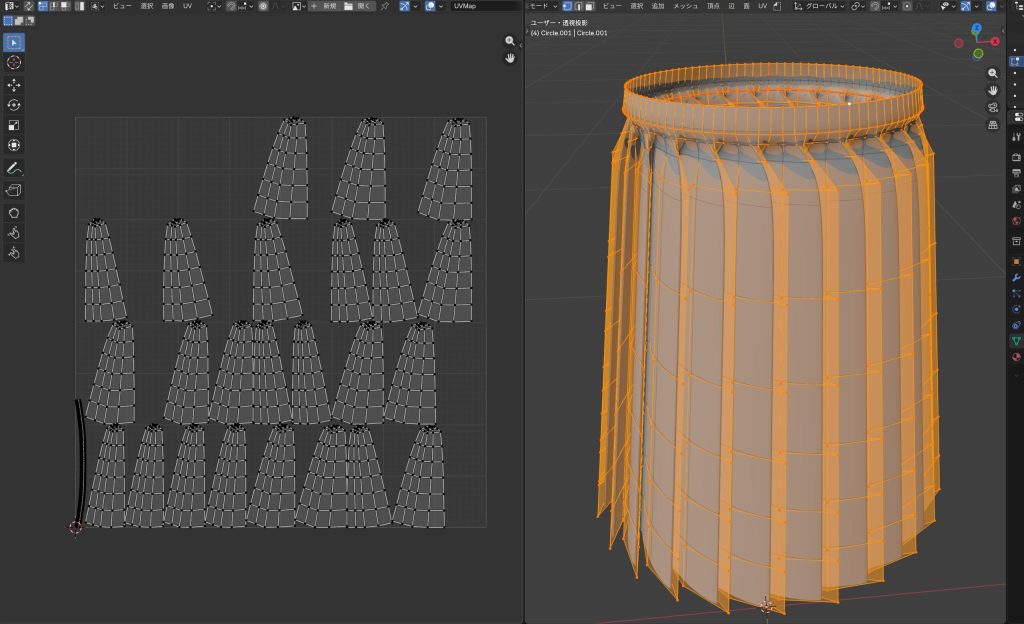Select the UV Rip Region tool
This screenshot has height=624, width=1024.
pyautogui.click(x=14, y=190)
